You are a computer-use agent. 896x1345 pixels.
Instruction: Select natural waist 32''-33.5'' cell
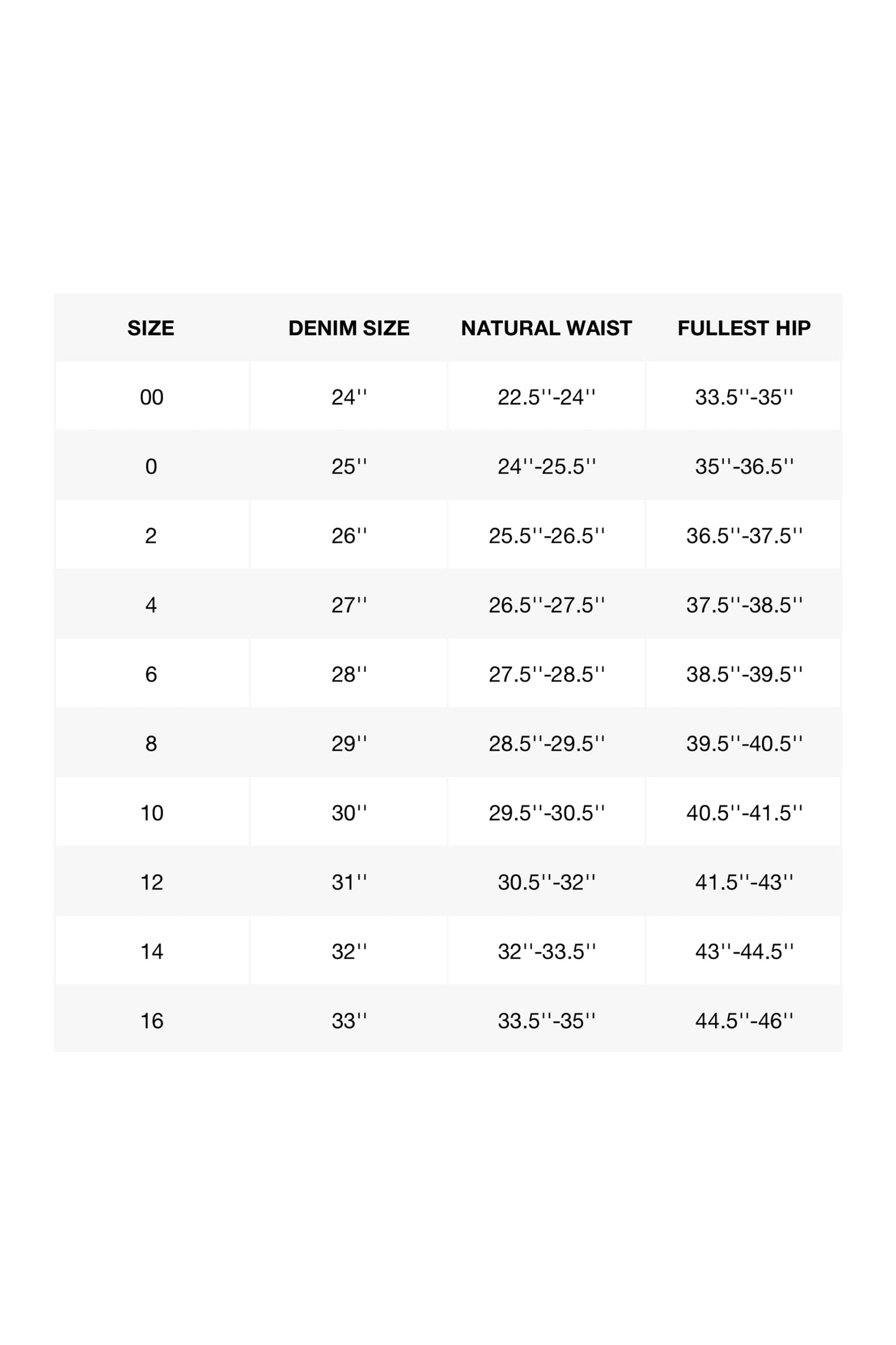(546, 952)
